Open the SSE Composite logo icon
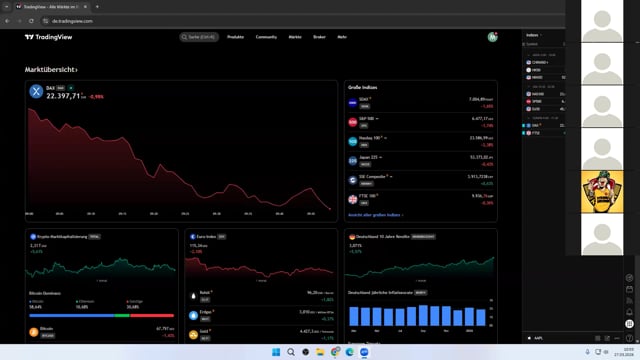The height and width of the screenshot is (360, 640). coord(353,180)
